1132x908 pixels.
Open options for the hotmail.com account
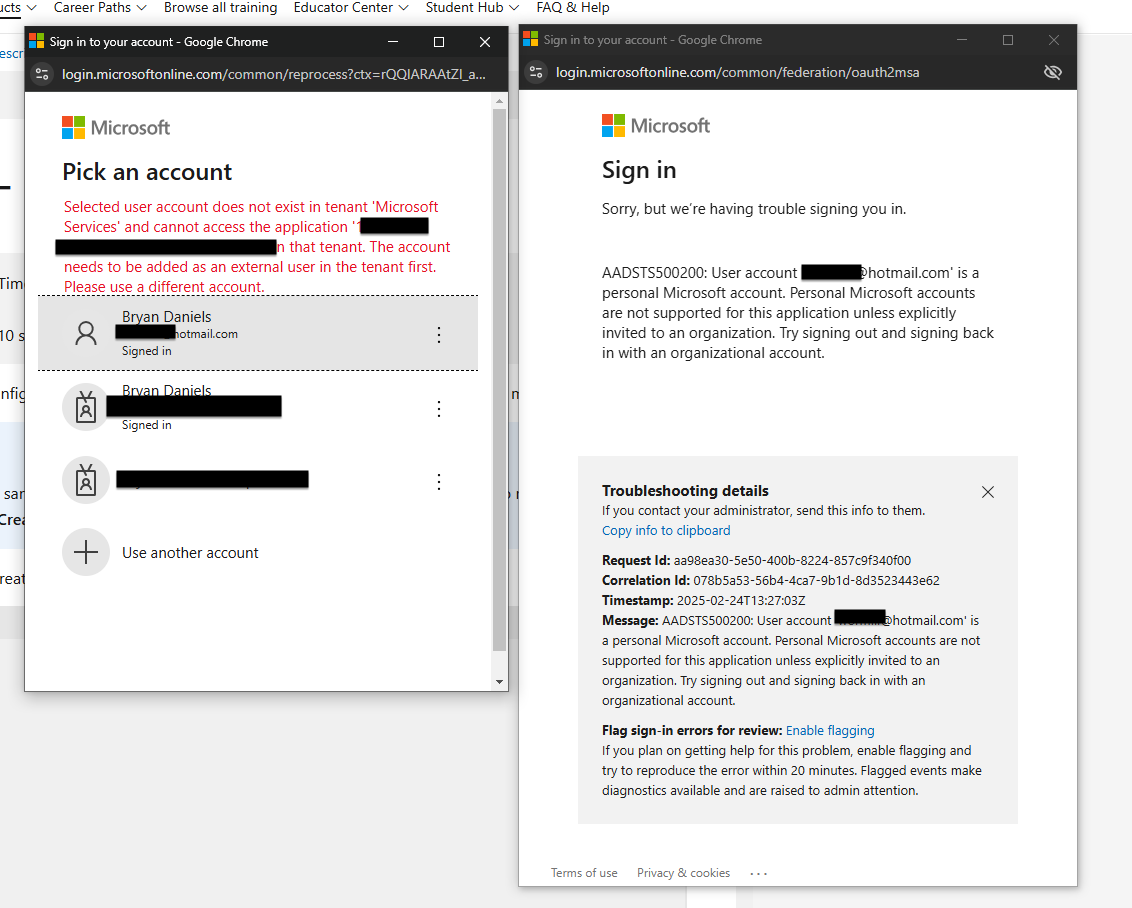(439, 335)
